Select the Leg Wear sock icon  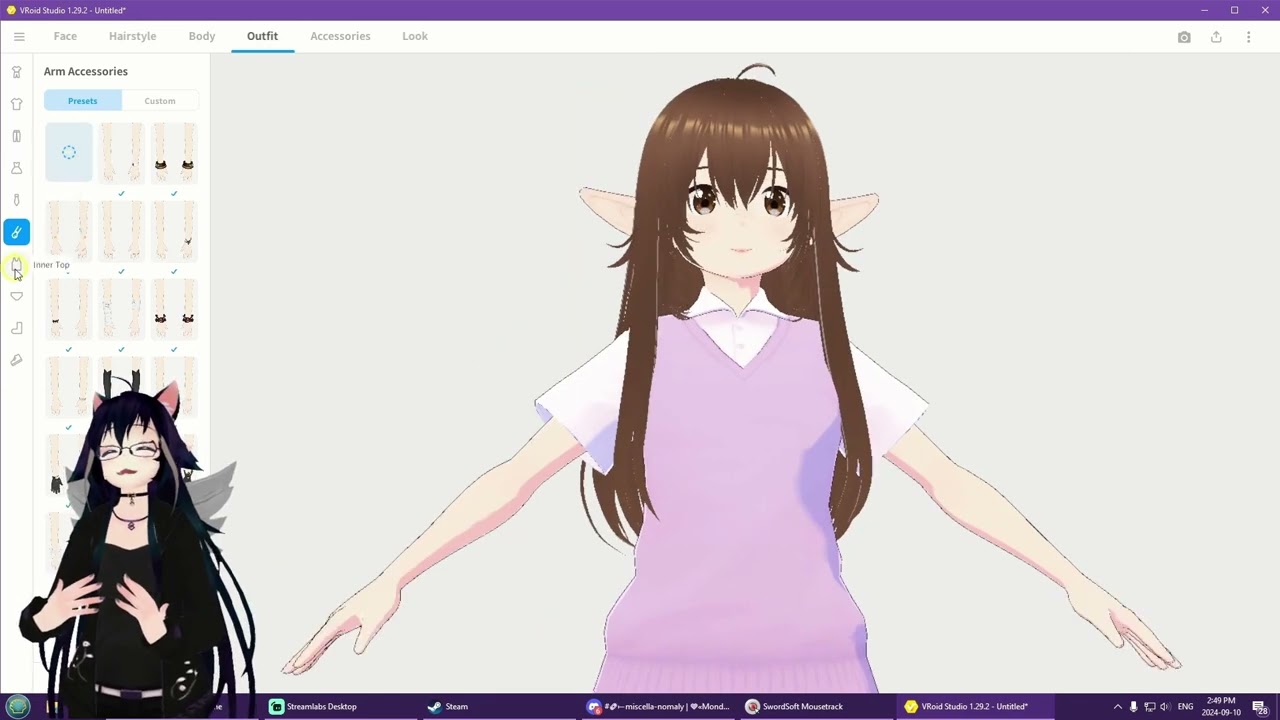point(16,328)
